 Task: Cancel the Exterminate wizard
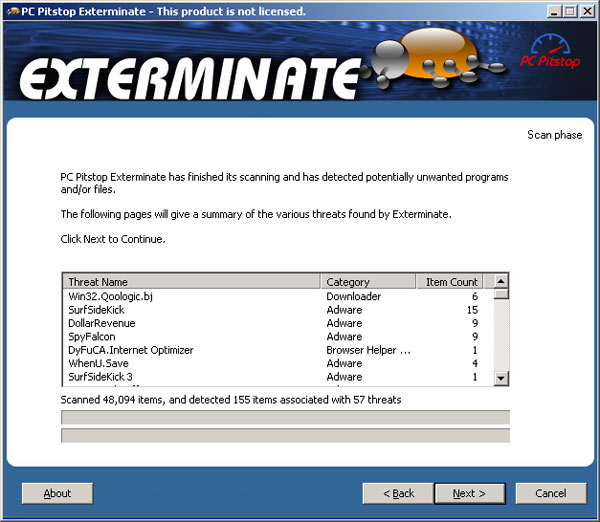551,493
